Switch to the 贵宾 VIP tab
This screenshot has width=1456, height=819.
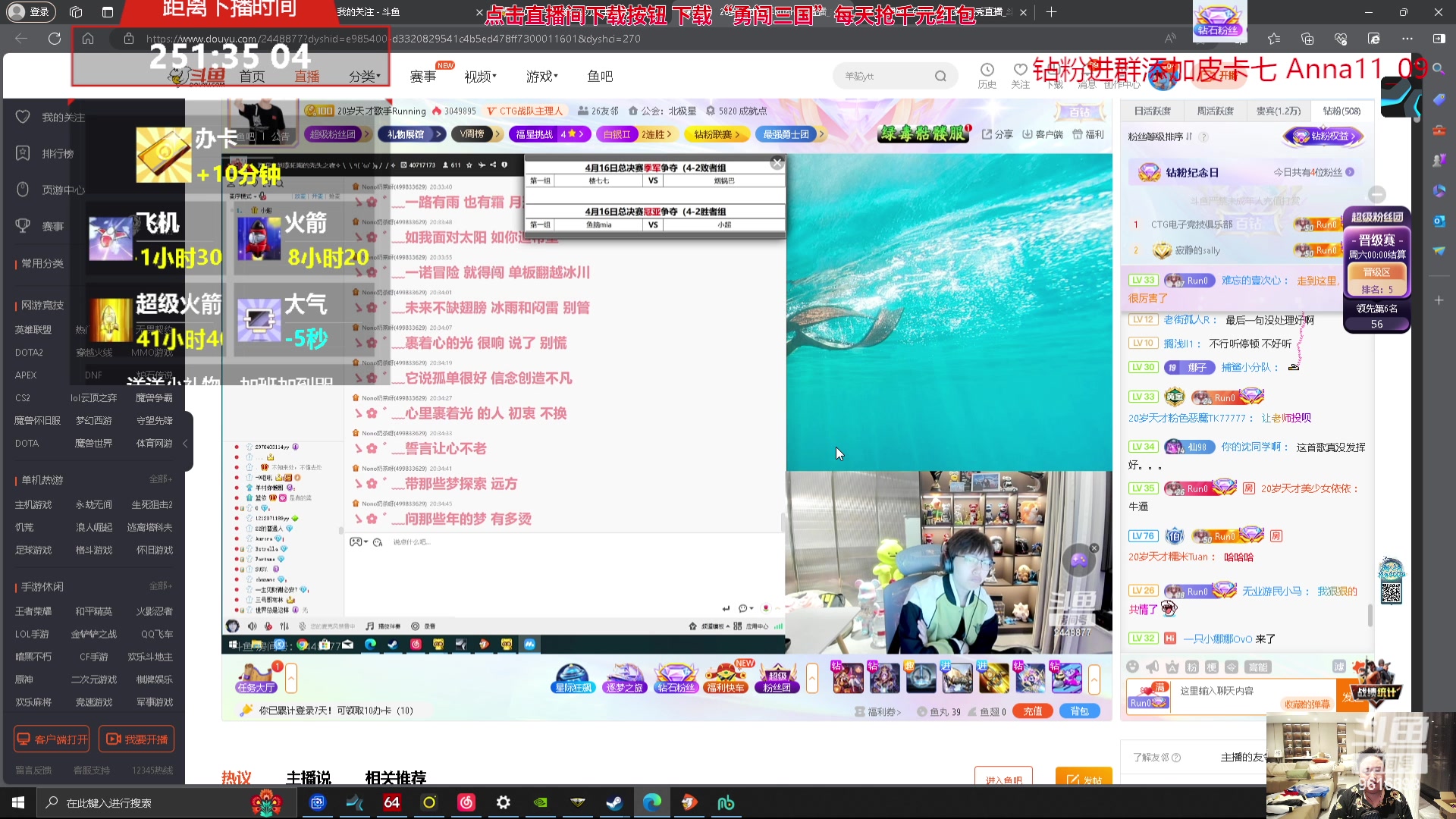[1278, 111]
